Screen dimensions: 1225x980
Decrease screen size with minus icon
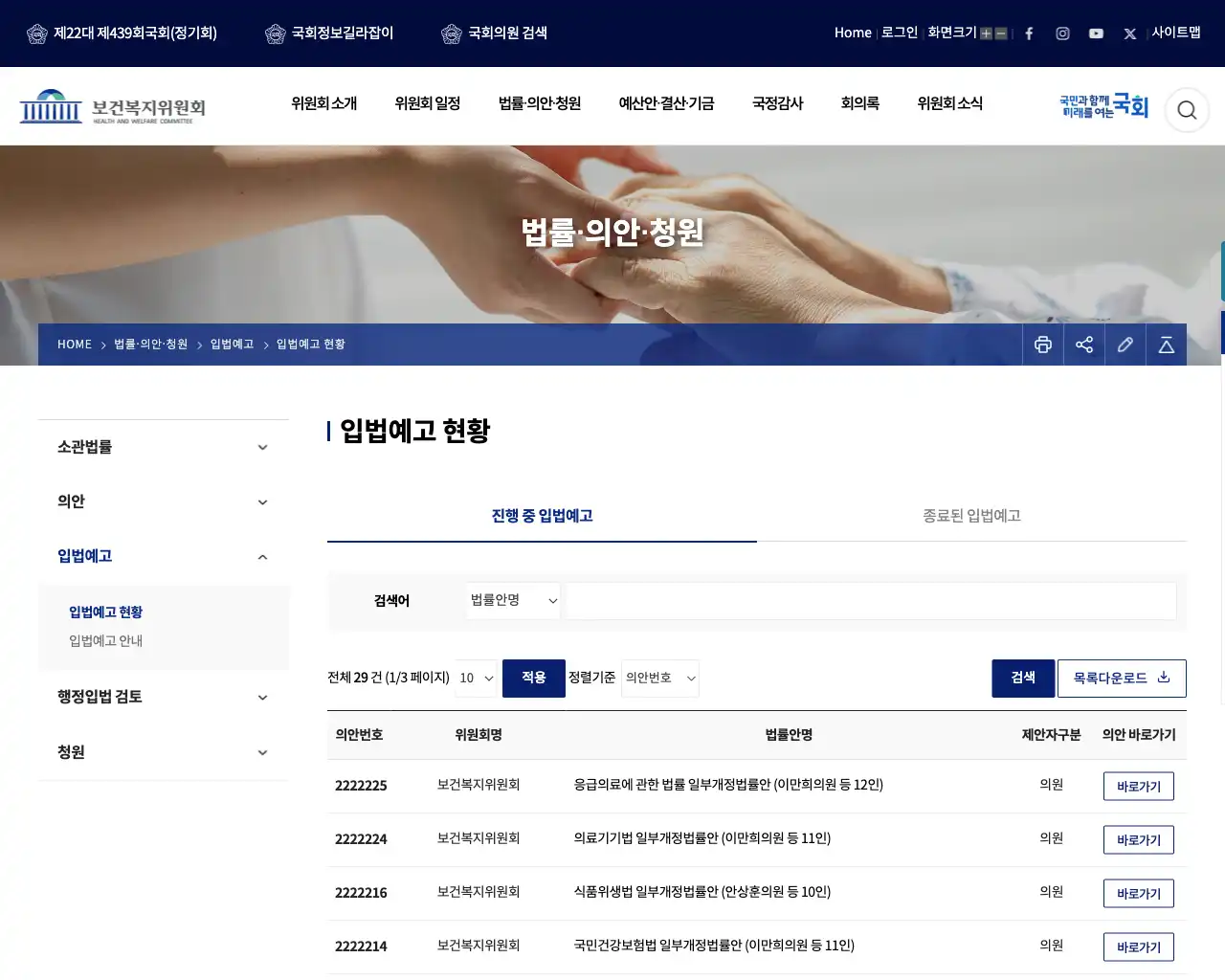tap(1001, 33)
